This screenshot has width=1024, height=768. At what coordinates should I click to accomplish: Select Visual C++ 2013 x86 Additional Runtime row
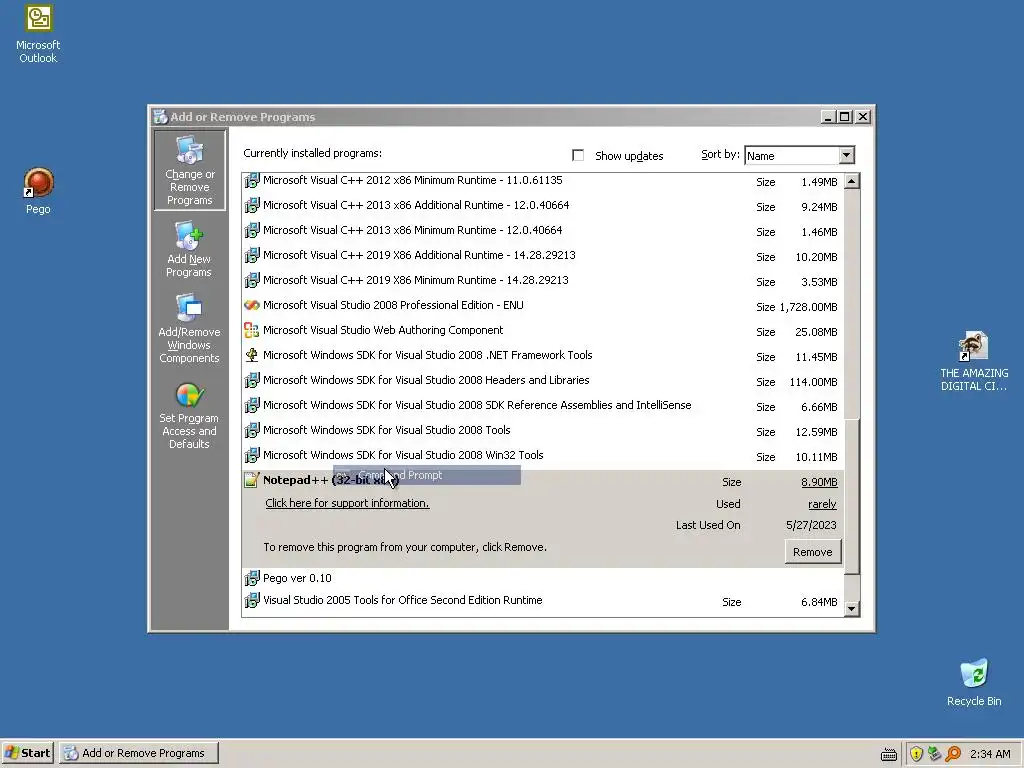(x=543, y=206)
